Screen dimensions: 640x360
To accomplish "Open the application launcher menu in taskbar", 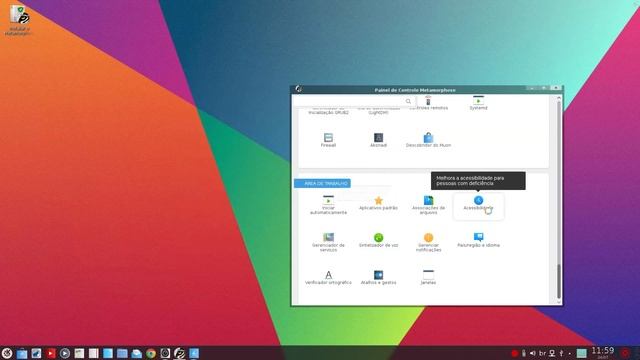I will (7, 353).
